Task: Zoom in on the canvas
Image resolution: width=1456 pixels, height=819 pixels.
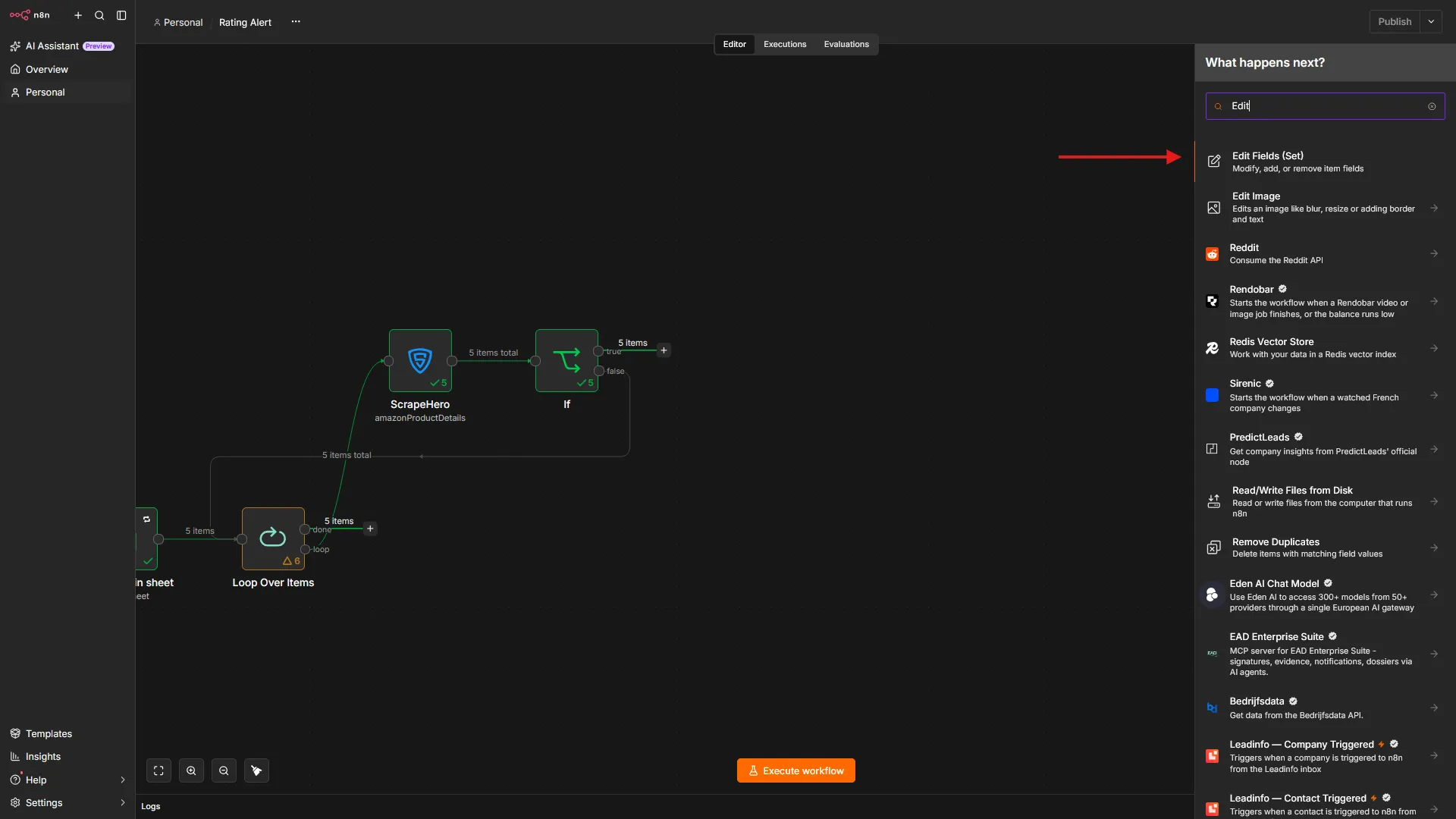Action: [x=191, y=770]
